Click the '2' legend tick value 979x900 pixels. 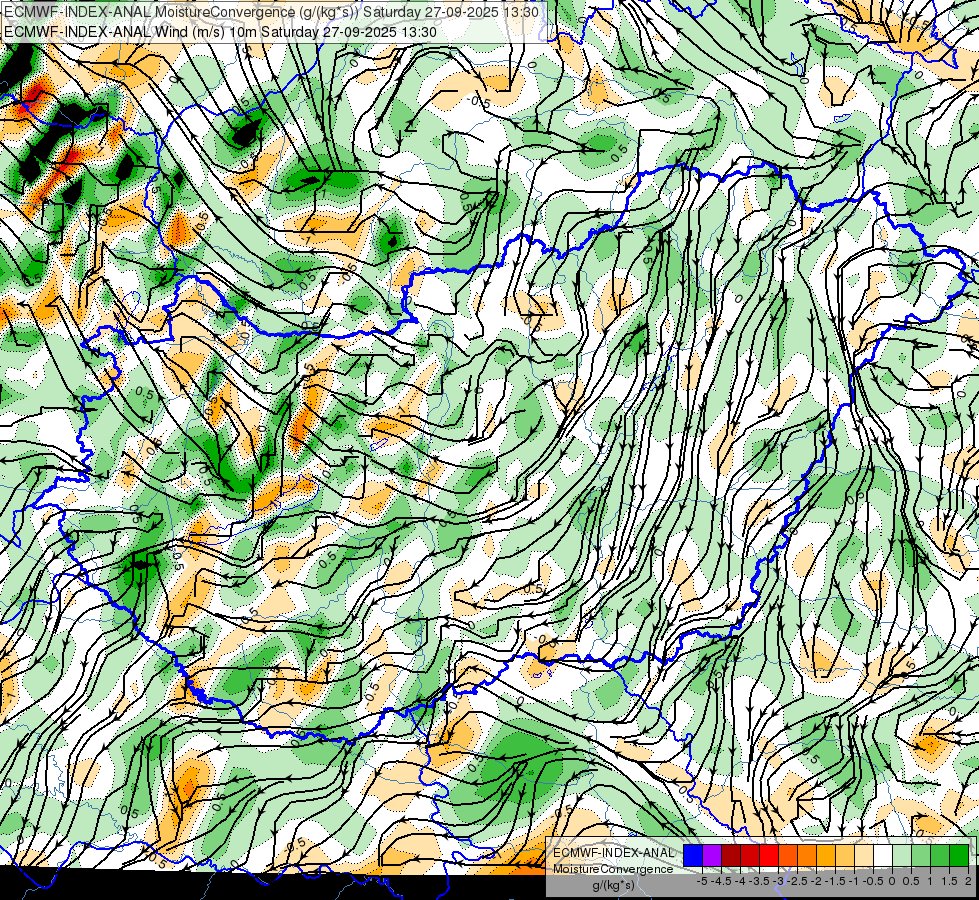click(x=968, y=881)
